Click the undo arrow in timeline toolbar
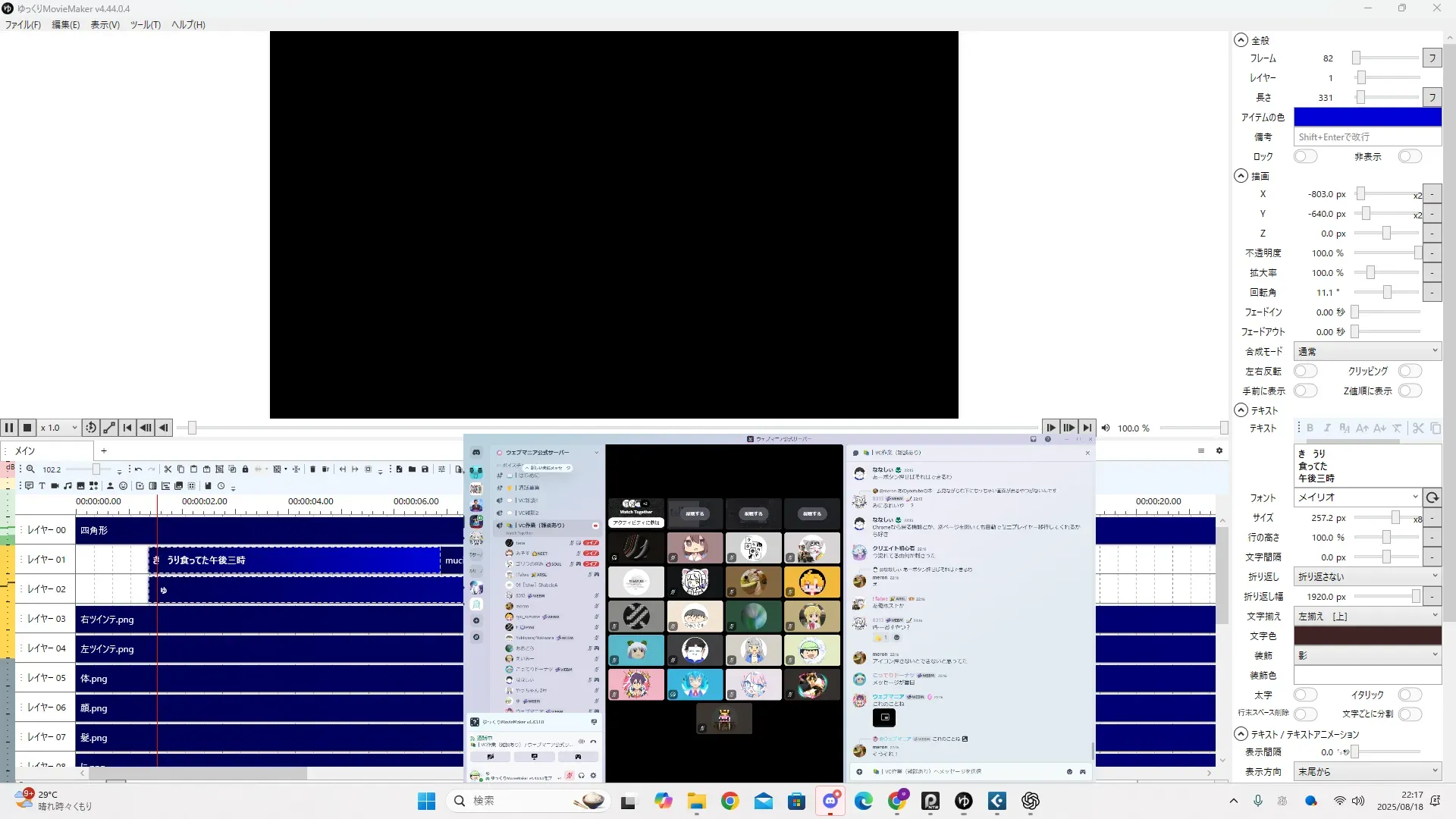1456x819 pixels. 138,469
